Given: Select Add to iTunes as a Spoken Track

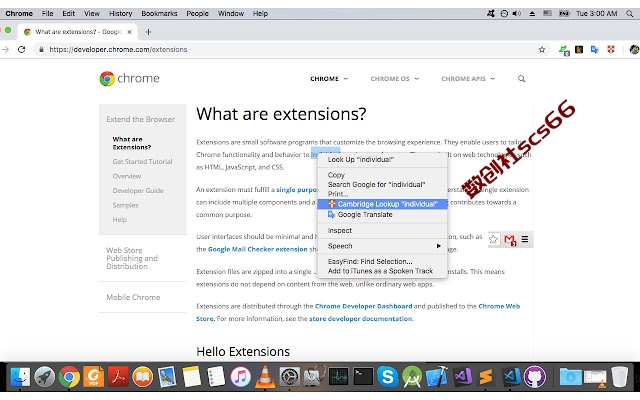Looking at the screenshot, I should pyautogui.click(x=382, y=271).
